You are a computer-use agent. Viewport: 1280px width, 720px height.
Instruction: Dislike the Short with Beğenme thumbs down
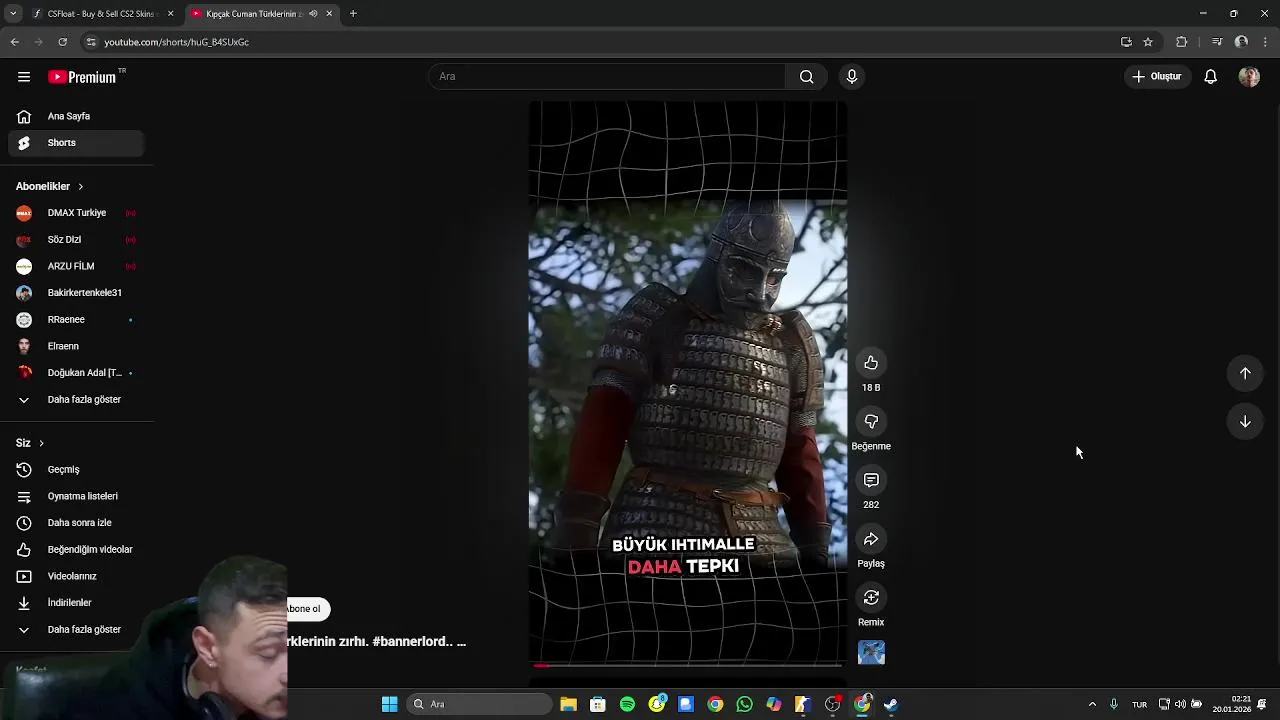pos(871,422)
